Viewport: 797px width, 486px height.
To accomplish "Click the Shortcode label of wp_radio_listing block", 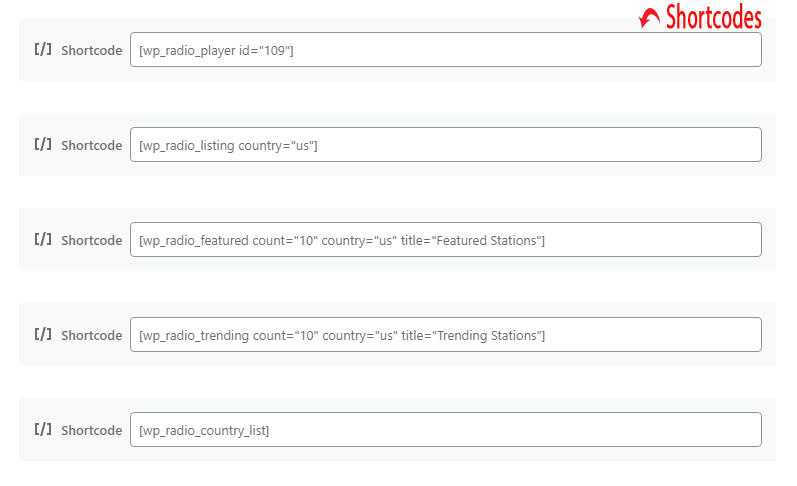I will (x=91, y=145).
